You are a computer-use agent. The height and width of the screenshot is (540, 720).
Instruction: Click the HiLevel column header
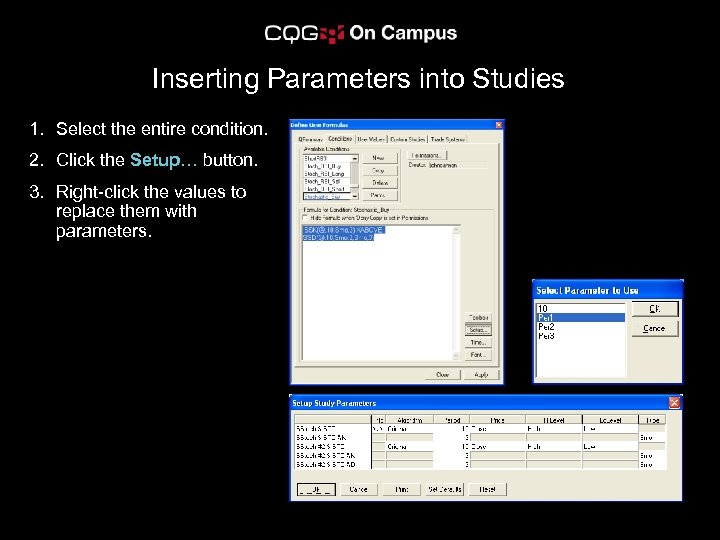tap(554, 420)
